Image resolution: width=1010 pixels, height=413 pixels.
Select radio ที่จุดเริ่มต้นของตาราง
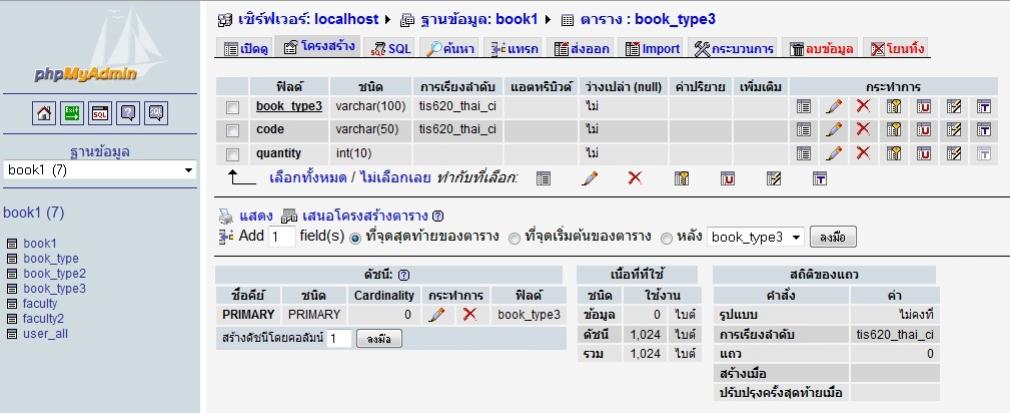515,238
